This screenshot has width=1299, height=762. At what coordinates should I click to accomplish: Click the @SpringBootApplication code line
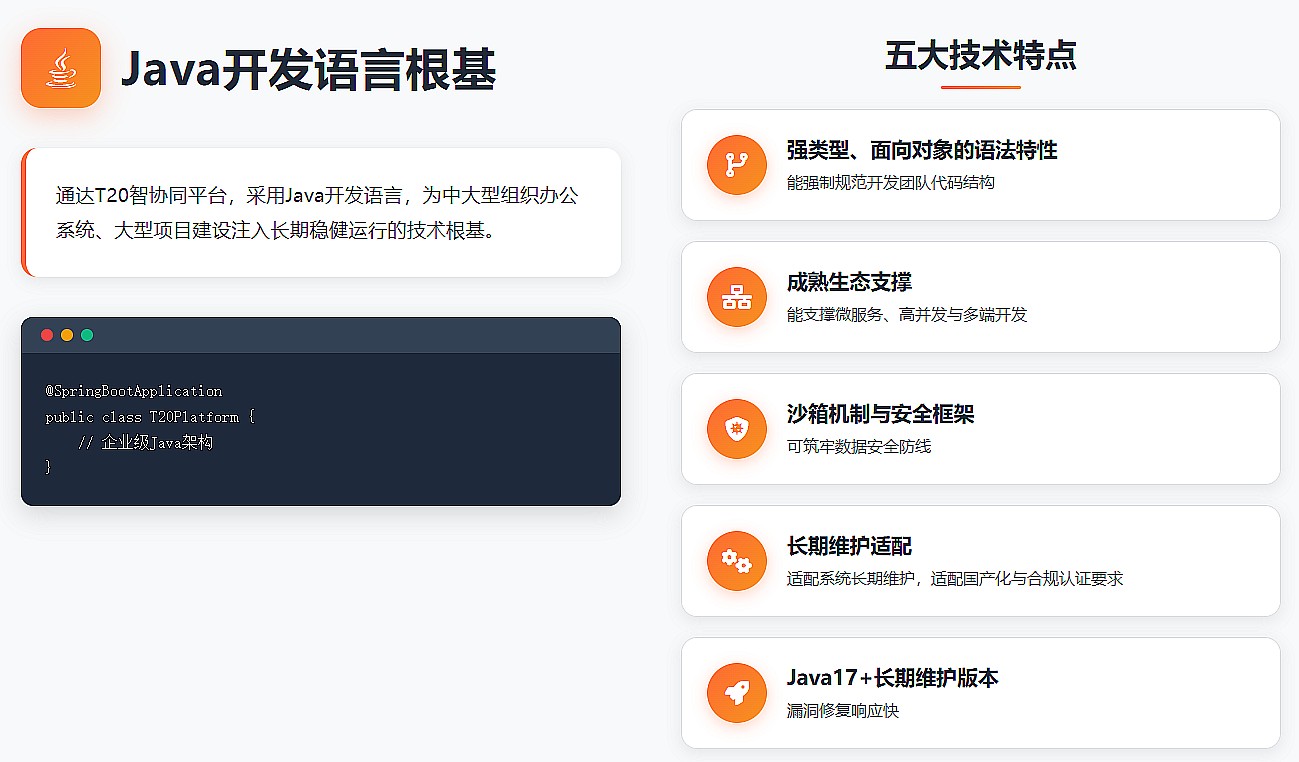coord(134,391)
